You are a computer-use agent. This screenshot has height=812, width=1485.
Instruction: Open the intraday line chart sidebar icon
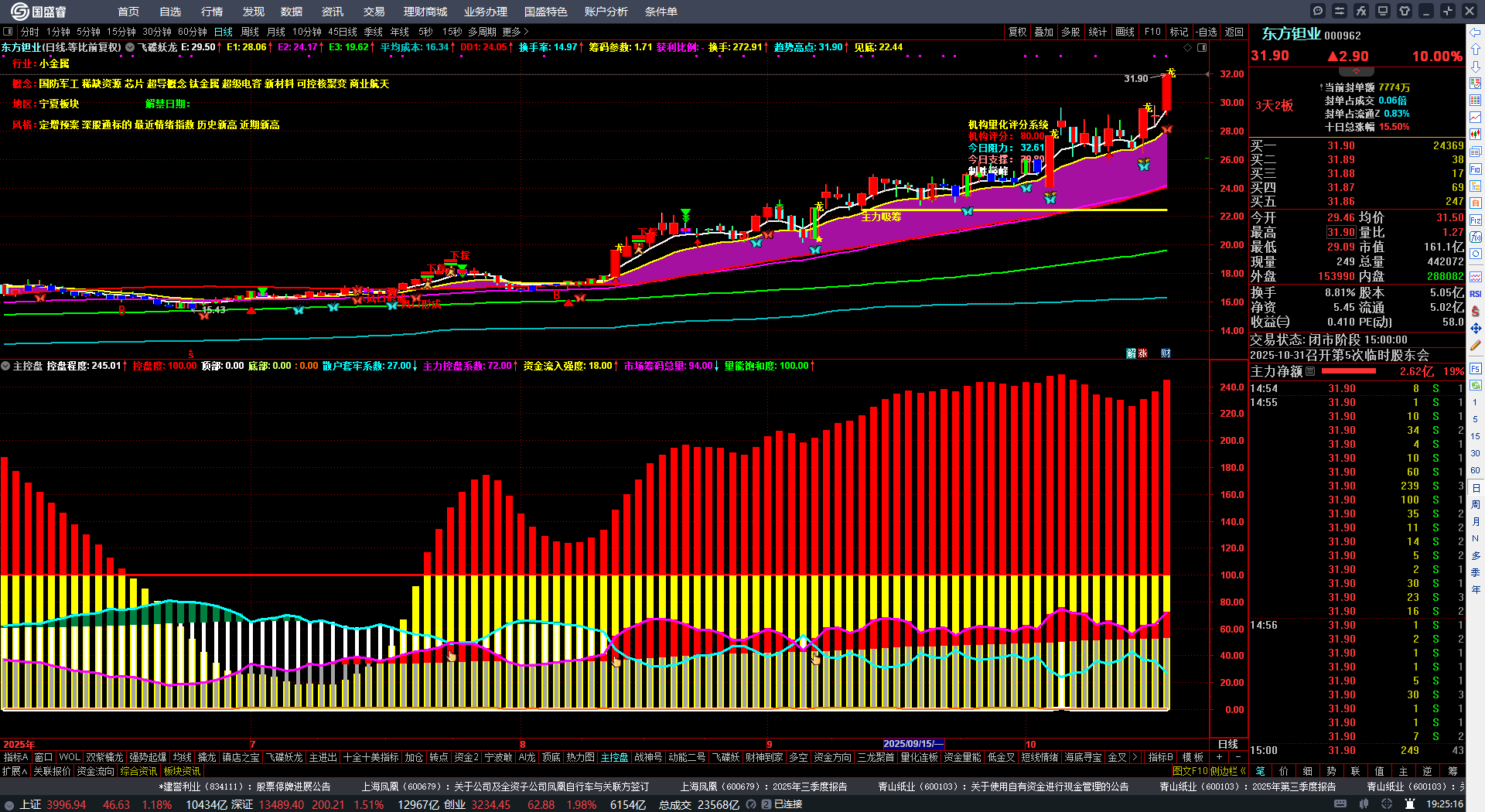(1476, 118)
